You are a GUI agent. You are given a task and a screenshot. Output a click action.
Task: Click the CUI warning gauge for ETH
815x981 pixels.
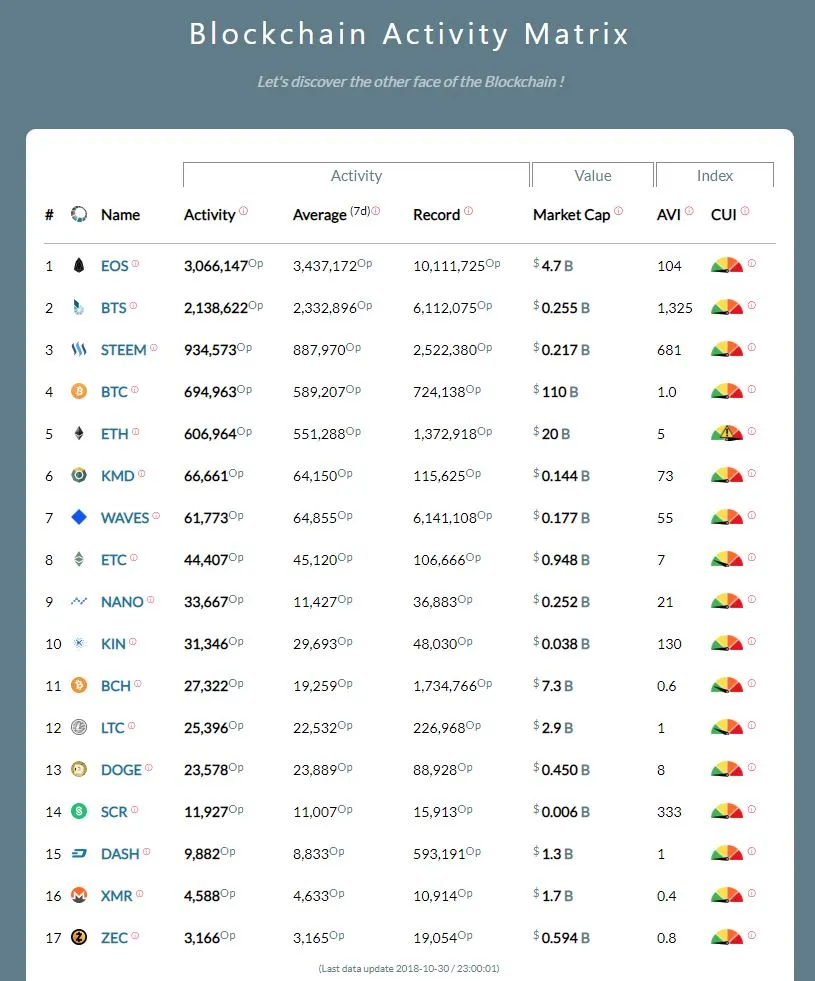tap(727, 433)
